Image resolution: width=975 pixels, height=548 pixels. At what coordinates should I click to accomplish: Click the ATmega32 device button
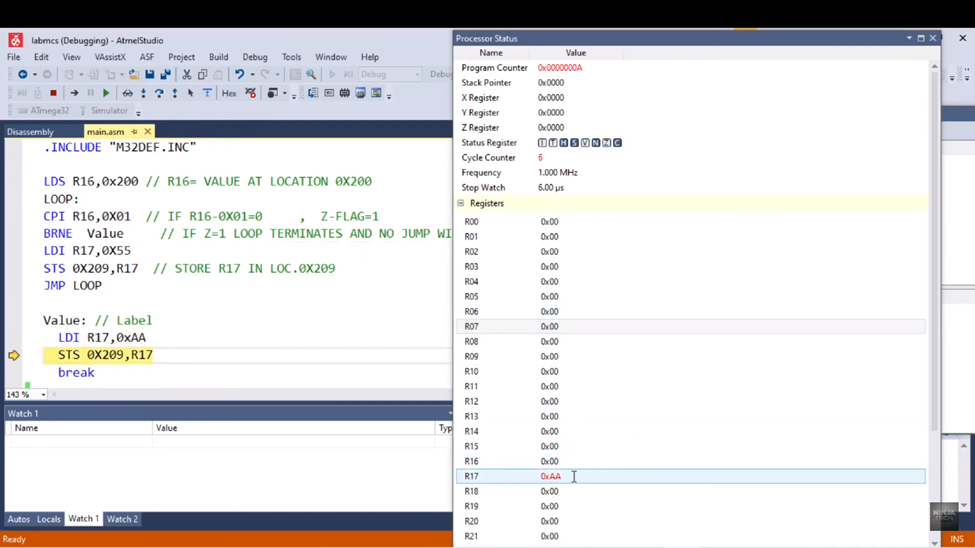coord(44,111)
